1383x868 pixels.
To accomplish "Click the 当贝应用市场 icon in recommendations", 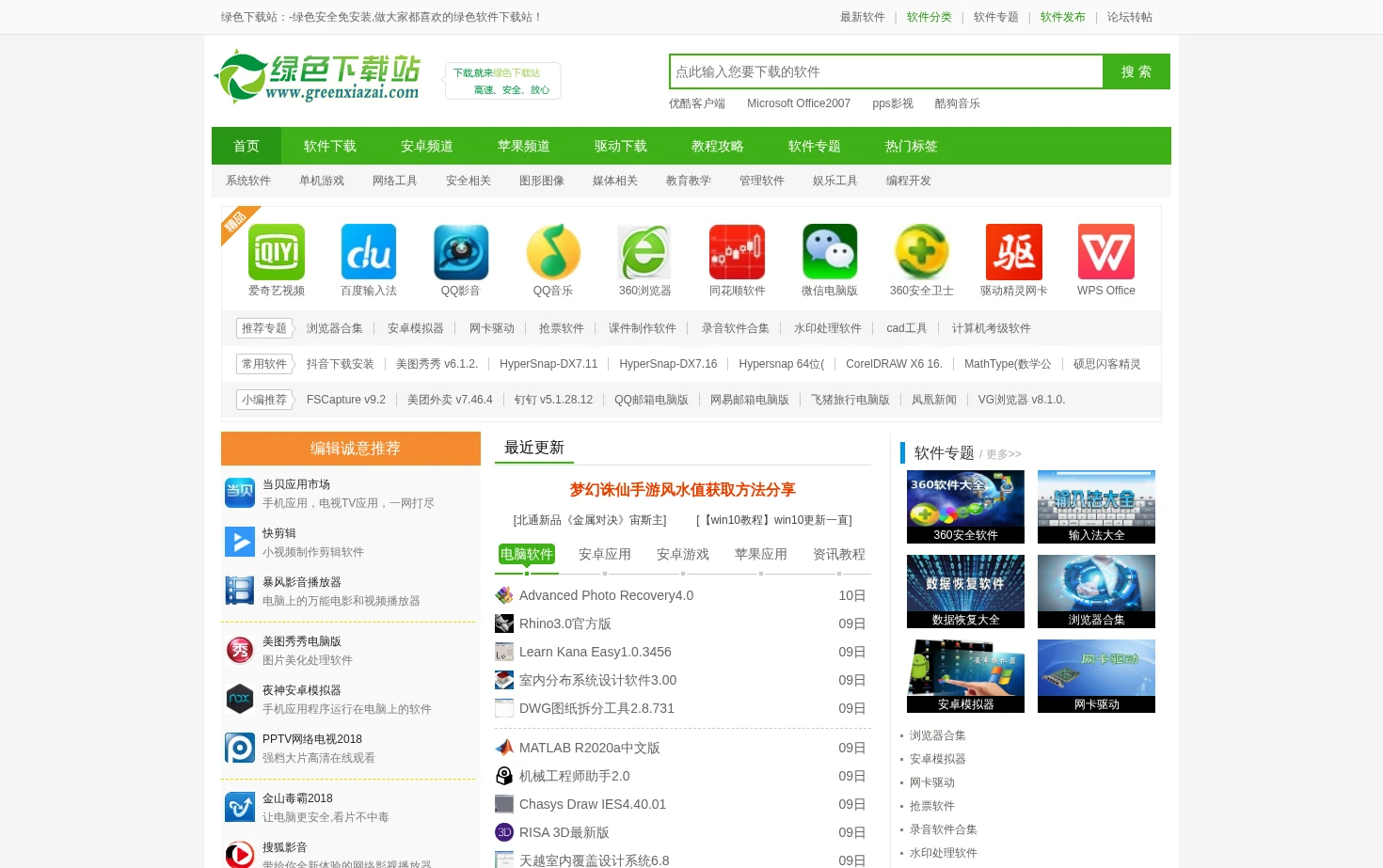I will [x=240, y=493].
